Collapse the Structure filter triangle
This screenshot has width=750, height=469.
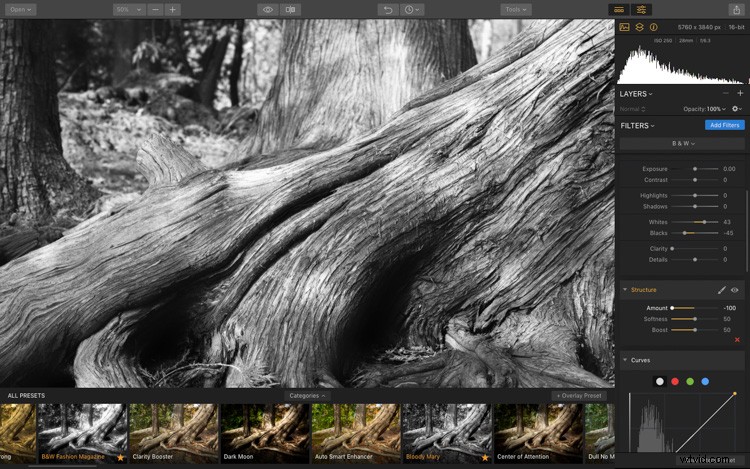(625, 289)
